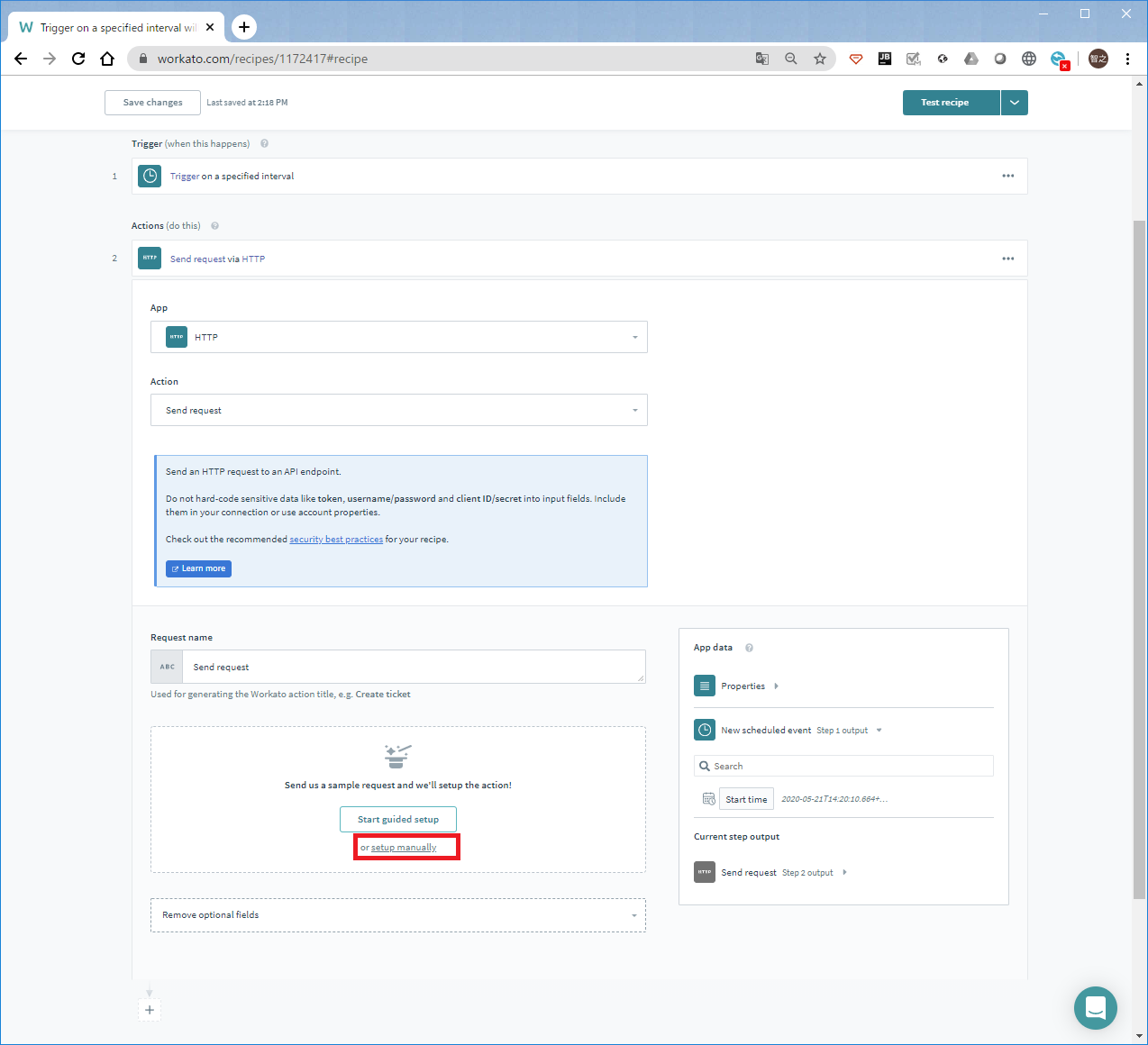The width and height of the screenshot is (1148, 1045).
Task: Go to the browser home page
Action: pyautogui.click(x=107, y=59)
